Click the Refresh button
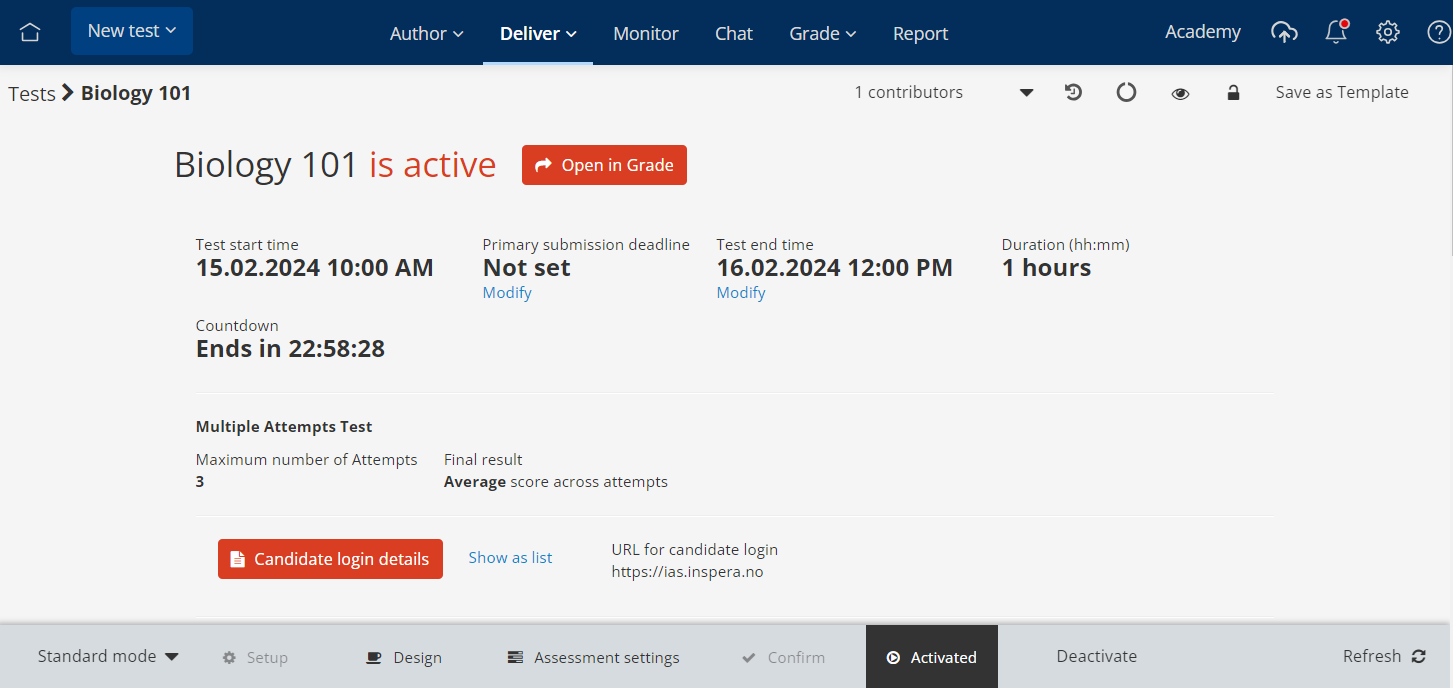The image size is (1453, 688). (x=1384, y=656)
